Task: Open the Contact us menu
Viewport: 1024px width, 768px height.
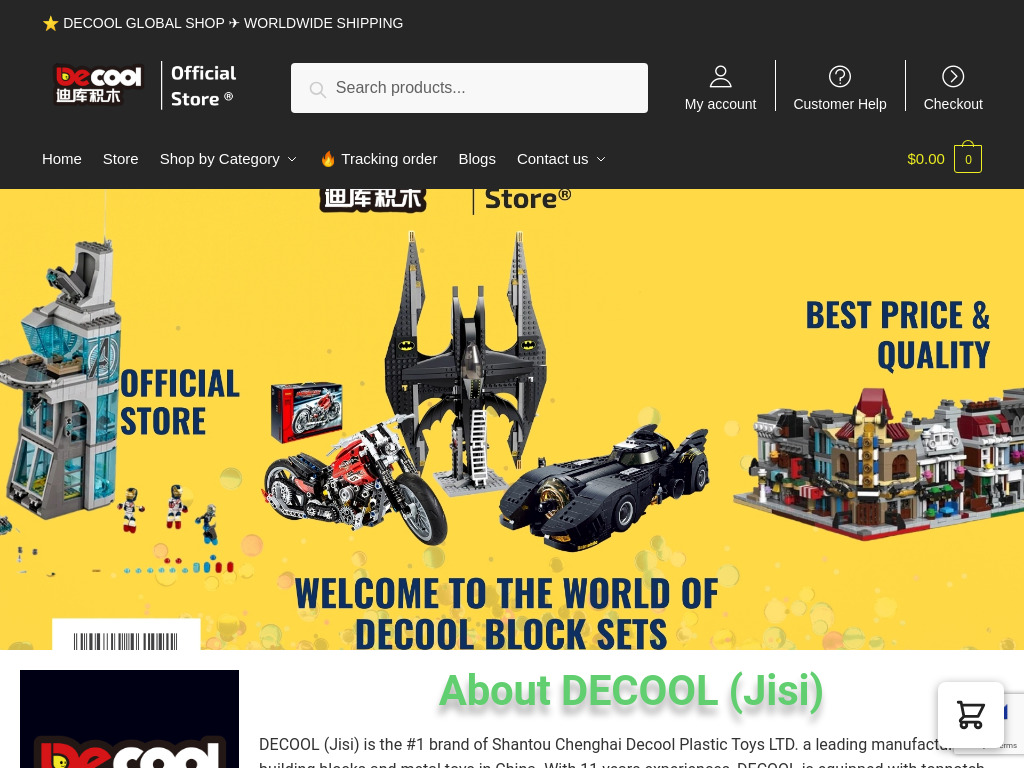Action: 552,159
